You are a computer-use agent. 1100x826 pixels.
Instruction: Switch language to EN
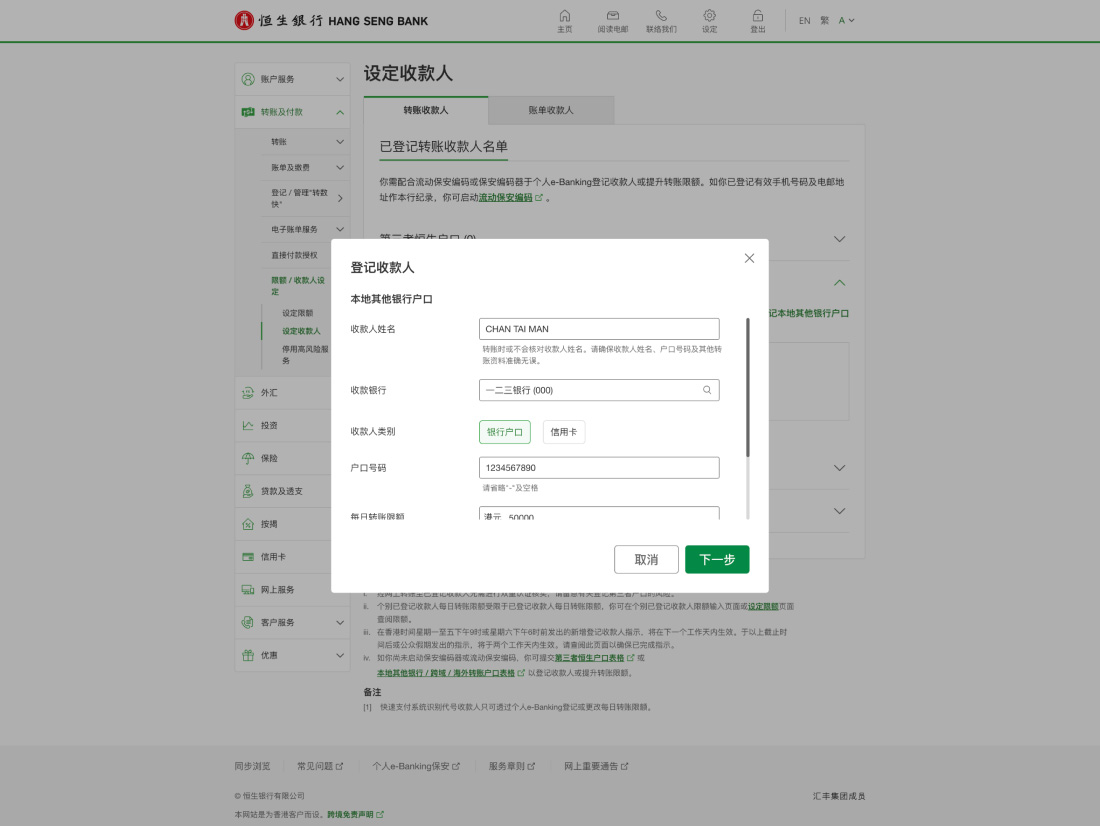point(804,21)
